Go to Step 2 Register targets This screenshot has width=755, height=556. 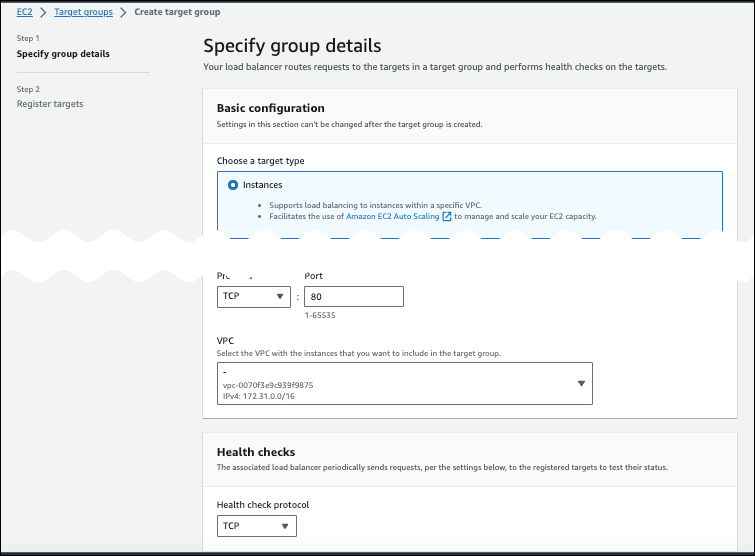click(x=50, y=104)
